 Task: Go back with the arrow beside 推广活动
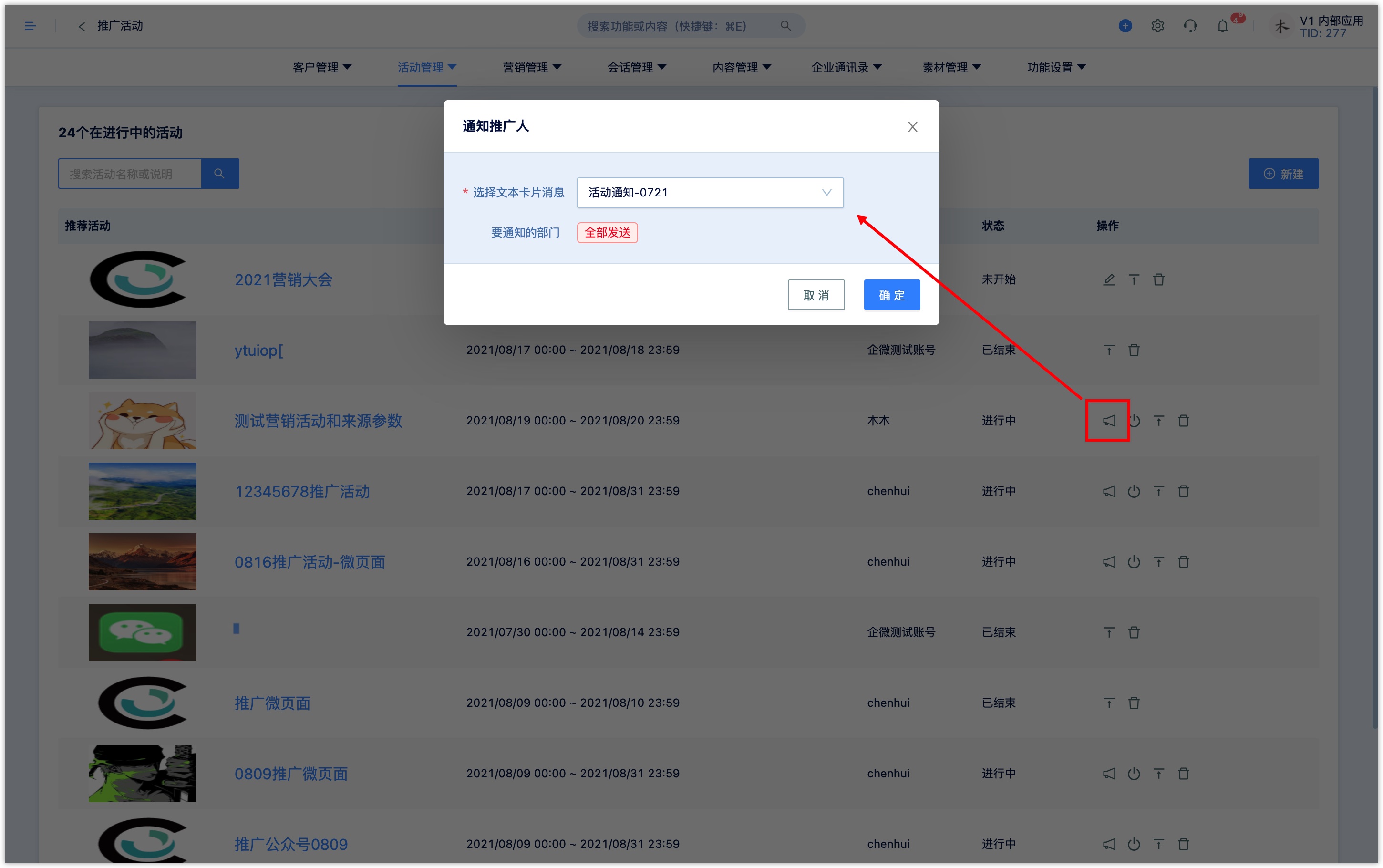pyautogui.click(x=82, y=26)
